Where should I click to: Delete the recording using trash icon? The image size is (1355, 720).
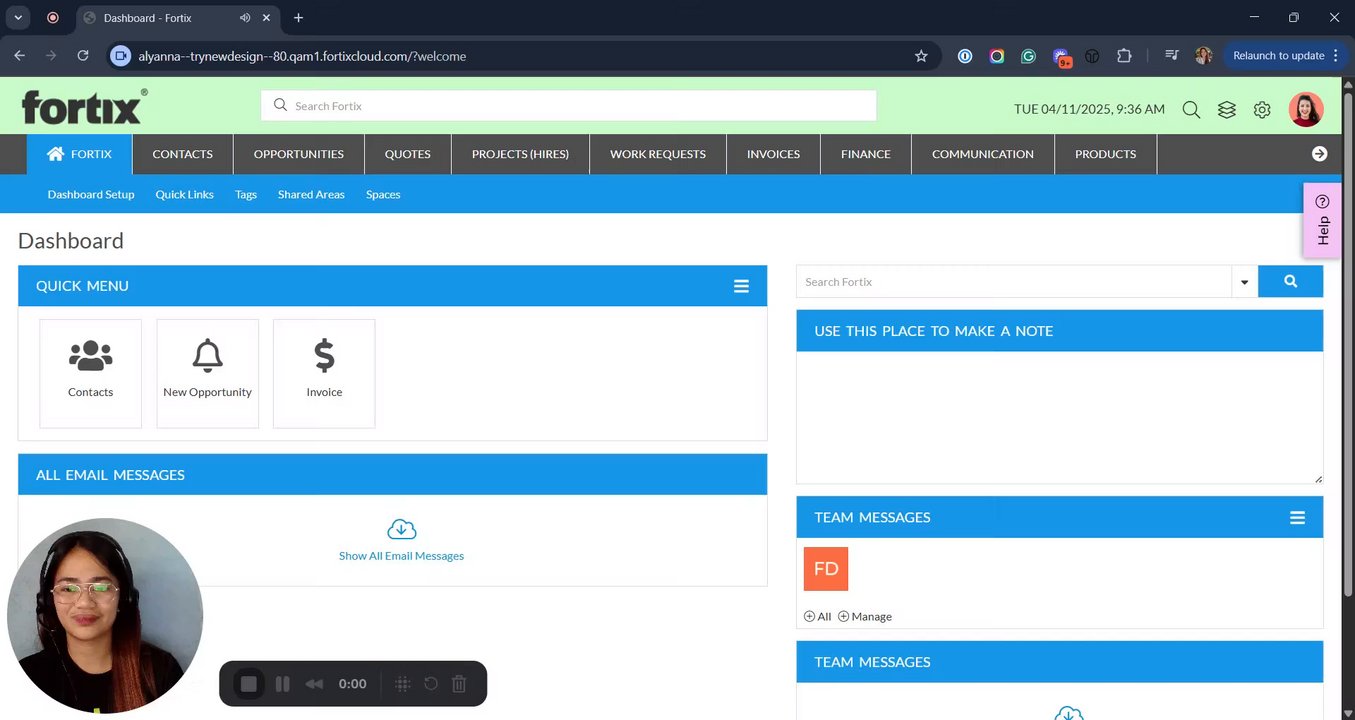tap(459, 684)
